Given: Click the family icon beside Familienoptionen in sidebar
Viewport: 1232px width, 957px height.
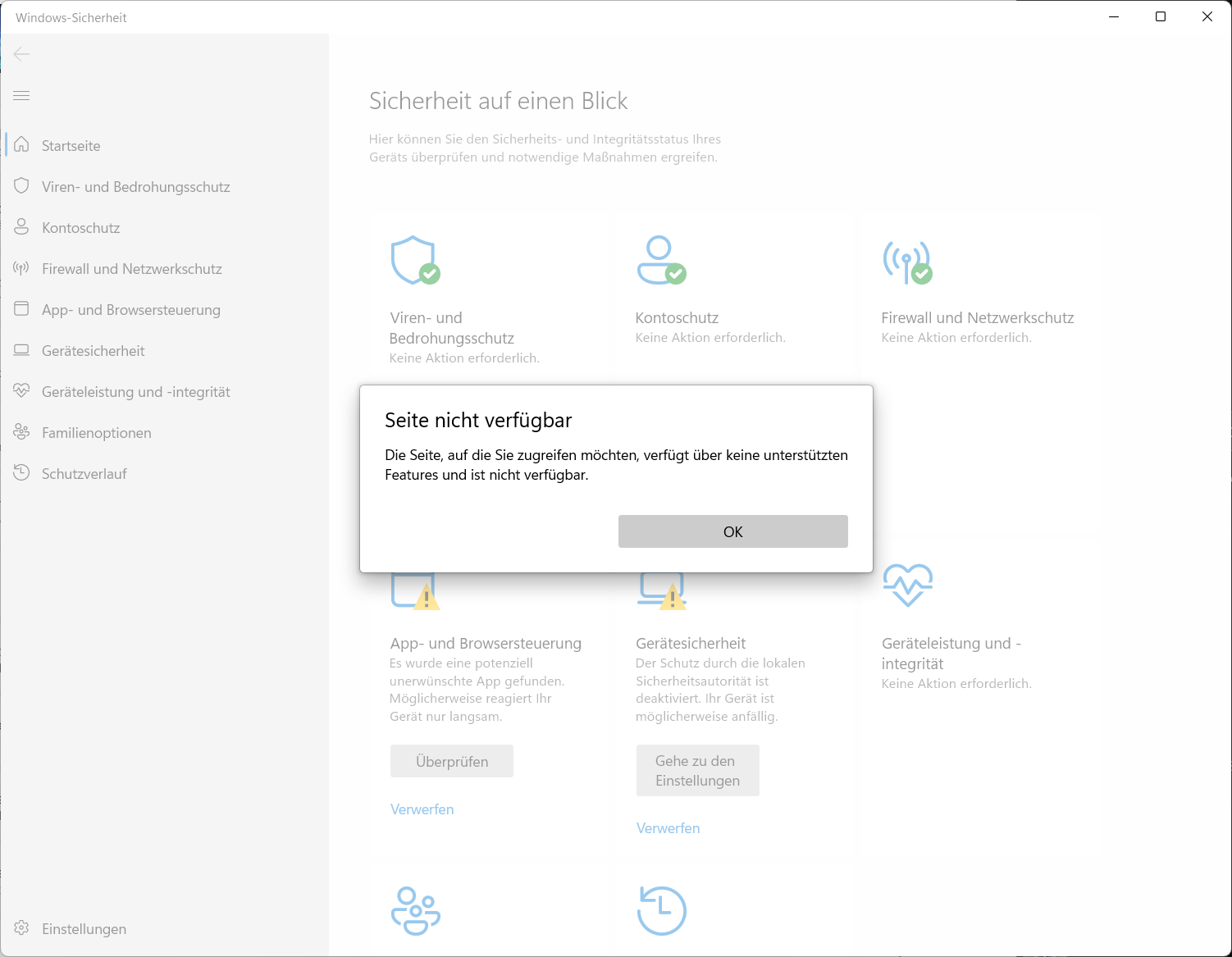Looking at the screenshot, I should (x=22, y=432).
